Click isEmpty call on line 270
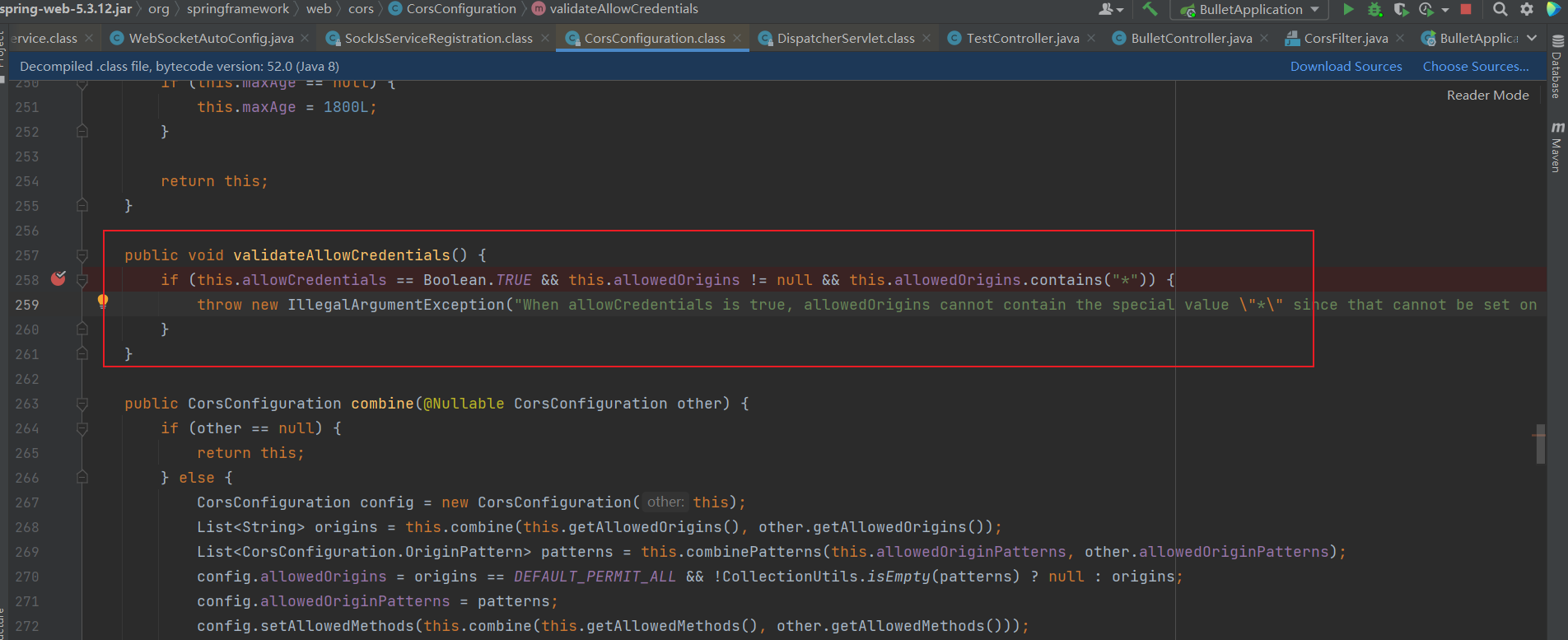The height and width of the screenshot is (640, 1568). (898, 577)
